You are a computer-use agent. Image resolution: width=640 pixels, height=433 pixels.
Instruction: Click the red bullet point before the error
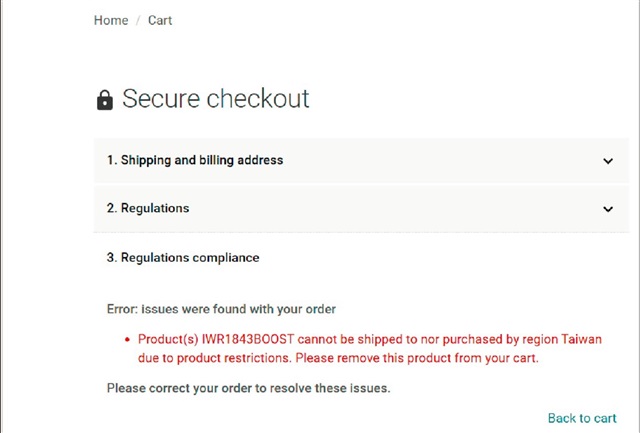click(x=127, y=340)
